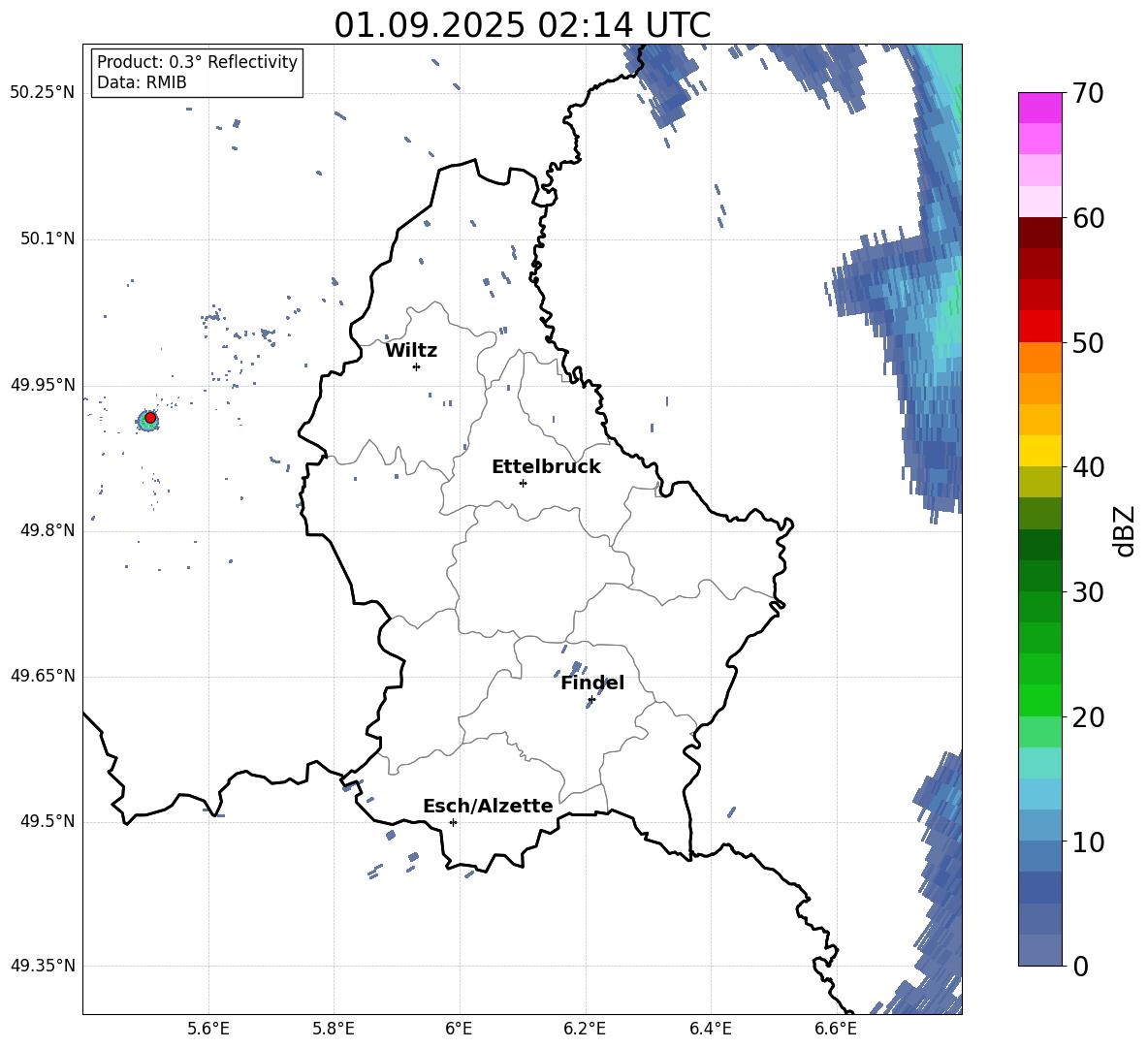1148x1048 pixels.
Task: Click the Ettelbruck station cross marker
Action: point(523,483)
